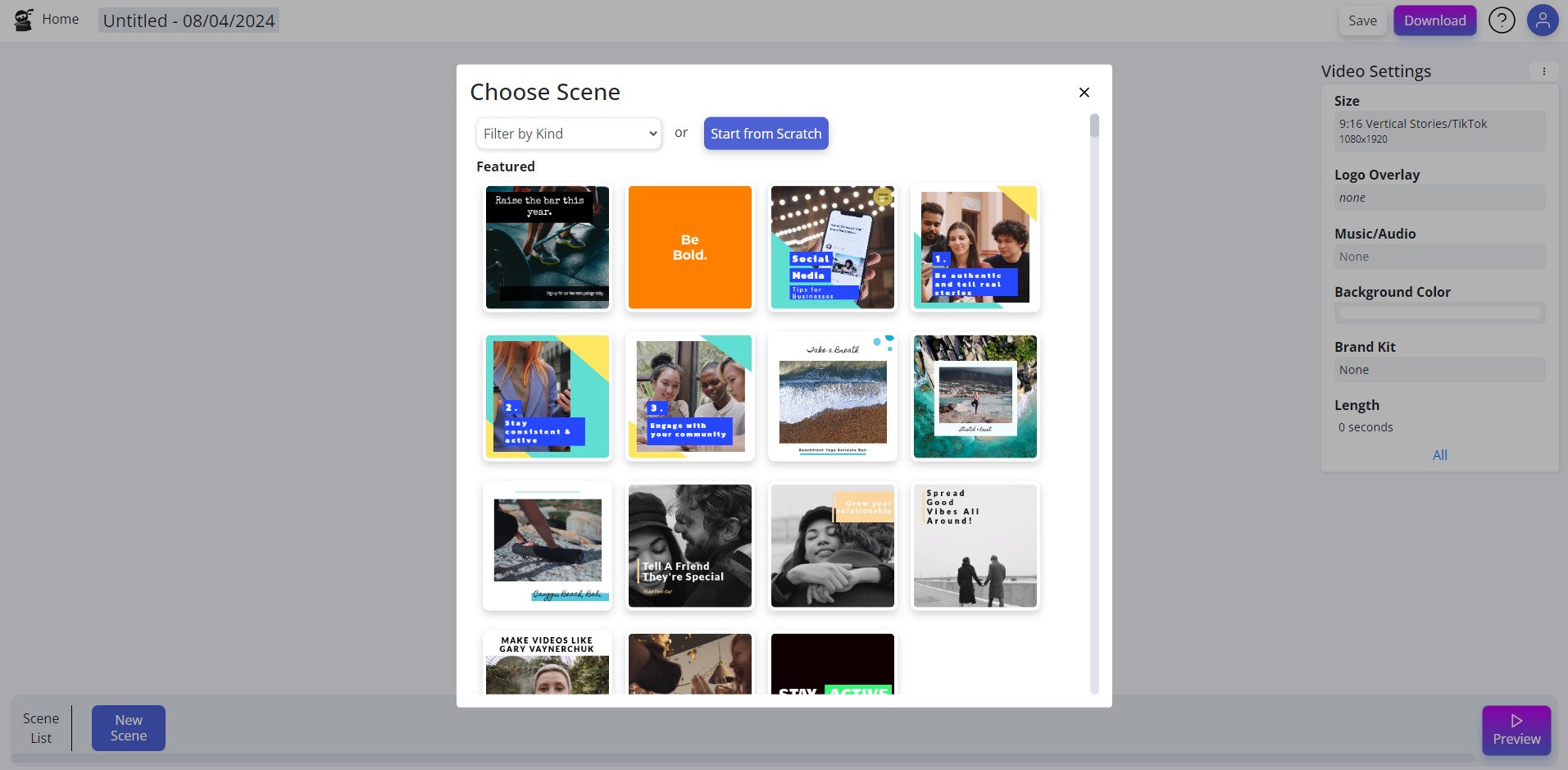Viewport: 1568px width, 770px height.
Task: Edit the Untitled - 08/04/2024 title field
Action: (189, 21)
